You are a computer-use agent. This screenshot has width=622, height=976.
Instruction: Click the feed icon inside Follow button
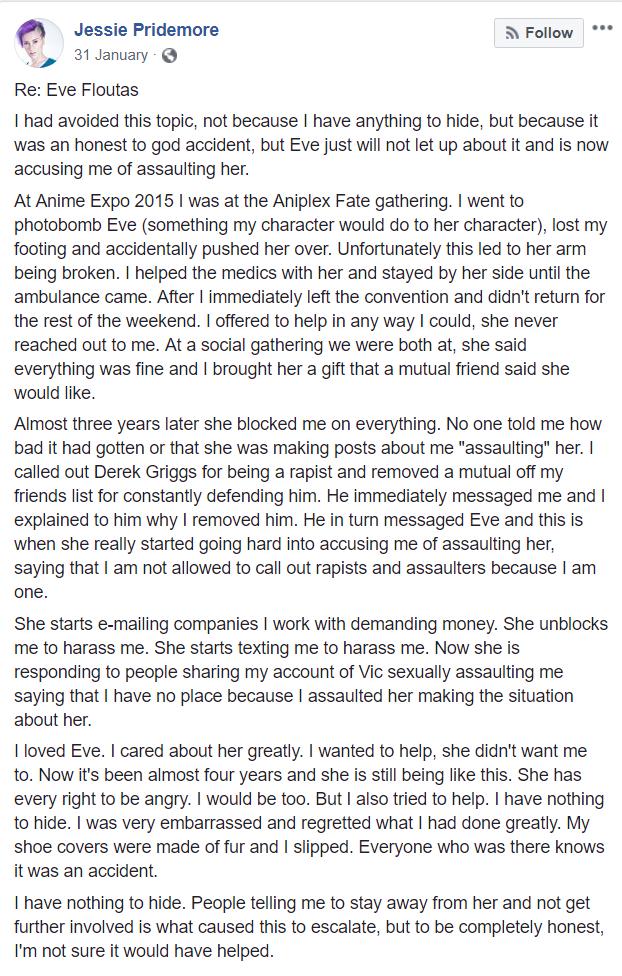pyautogui.click(x=512, y=33)
